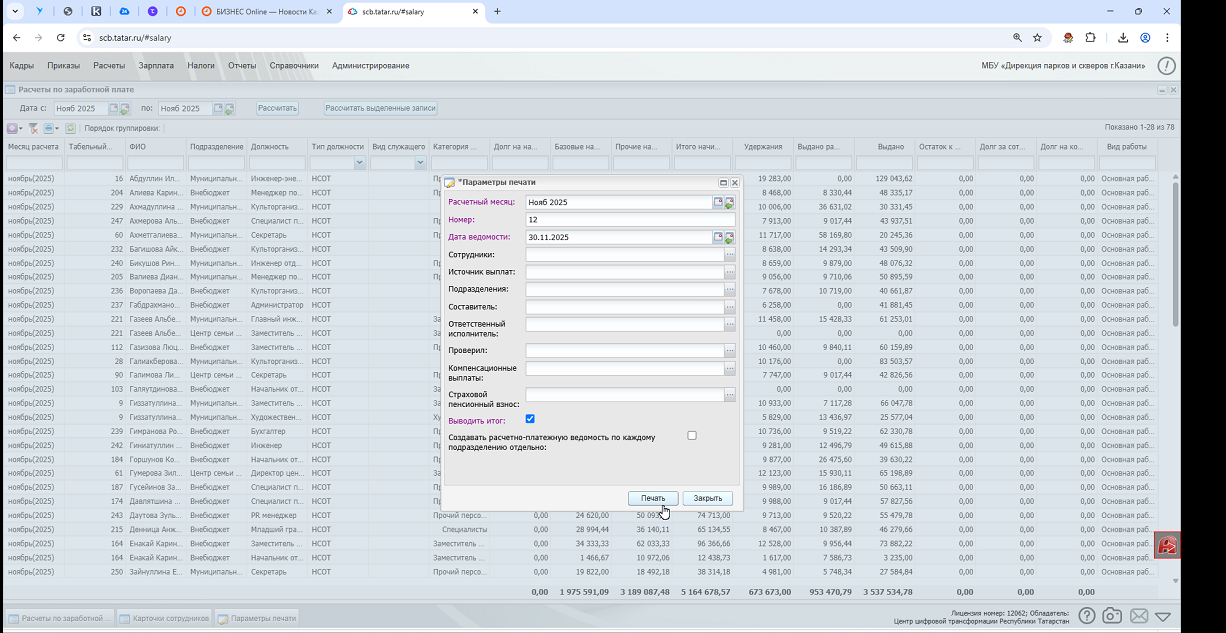Open calendar picker for Расчетный месяц
Screen dimensions: 1226x633
coord(718,202)
